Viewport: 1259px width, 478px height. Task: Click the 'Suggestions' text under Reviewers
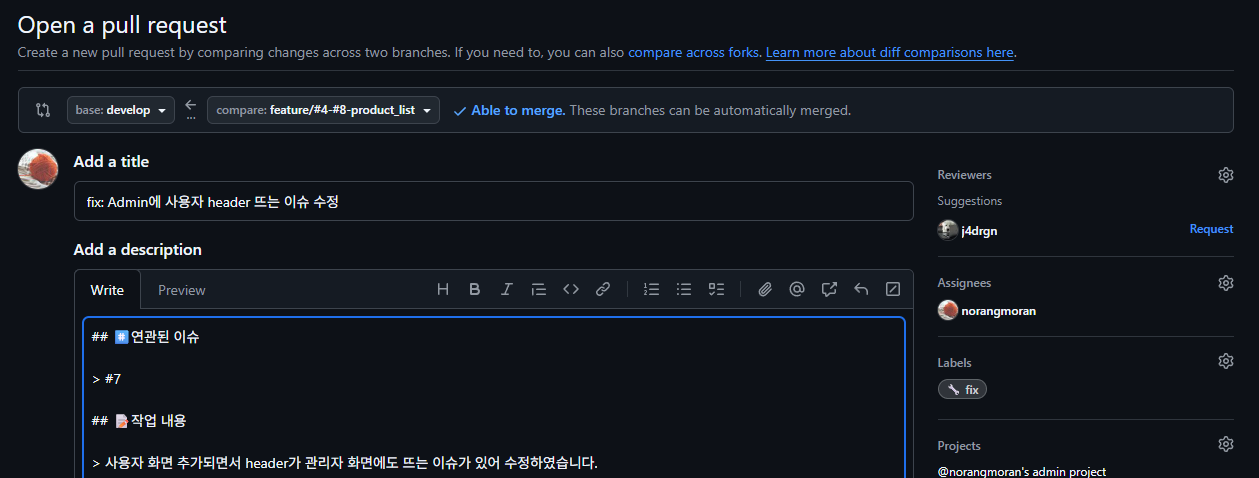point(969,201)
